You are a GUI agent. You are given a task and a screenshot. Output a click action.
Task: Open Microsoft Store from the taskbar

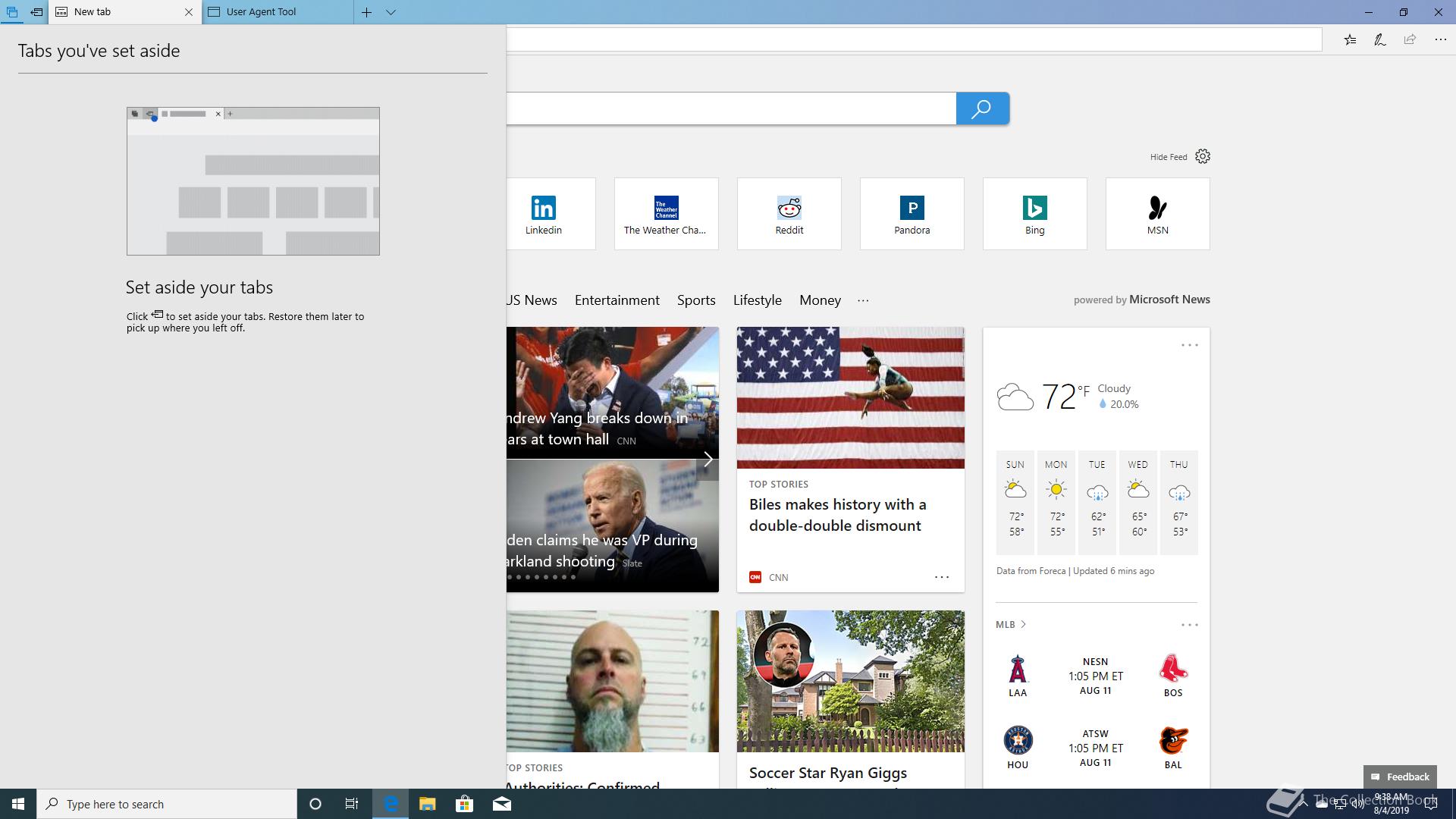pos(464,804)
